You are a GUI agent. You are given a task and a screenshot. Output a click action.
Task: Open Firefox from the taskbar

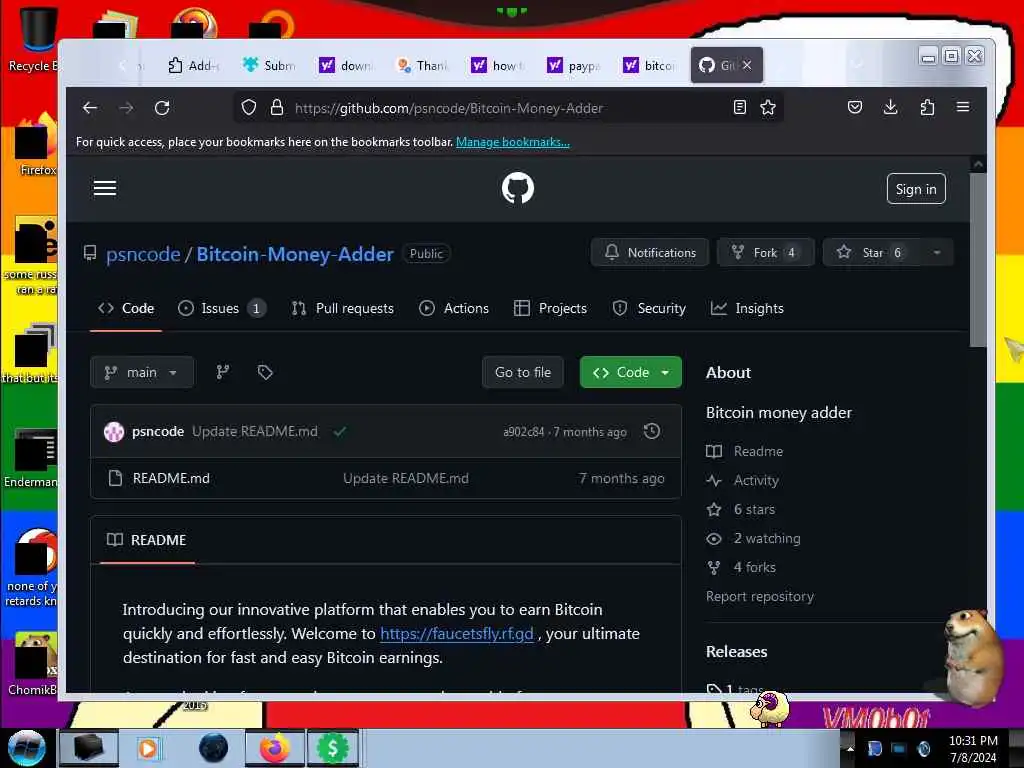pos(274,748)
